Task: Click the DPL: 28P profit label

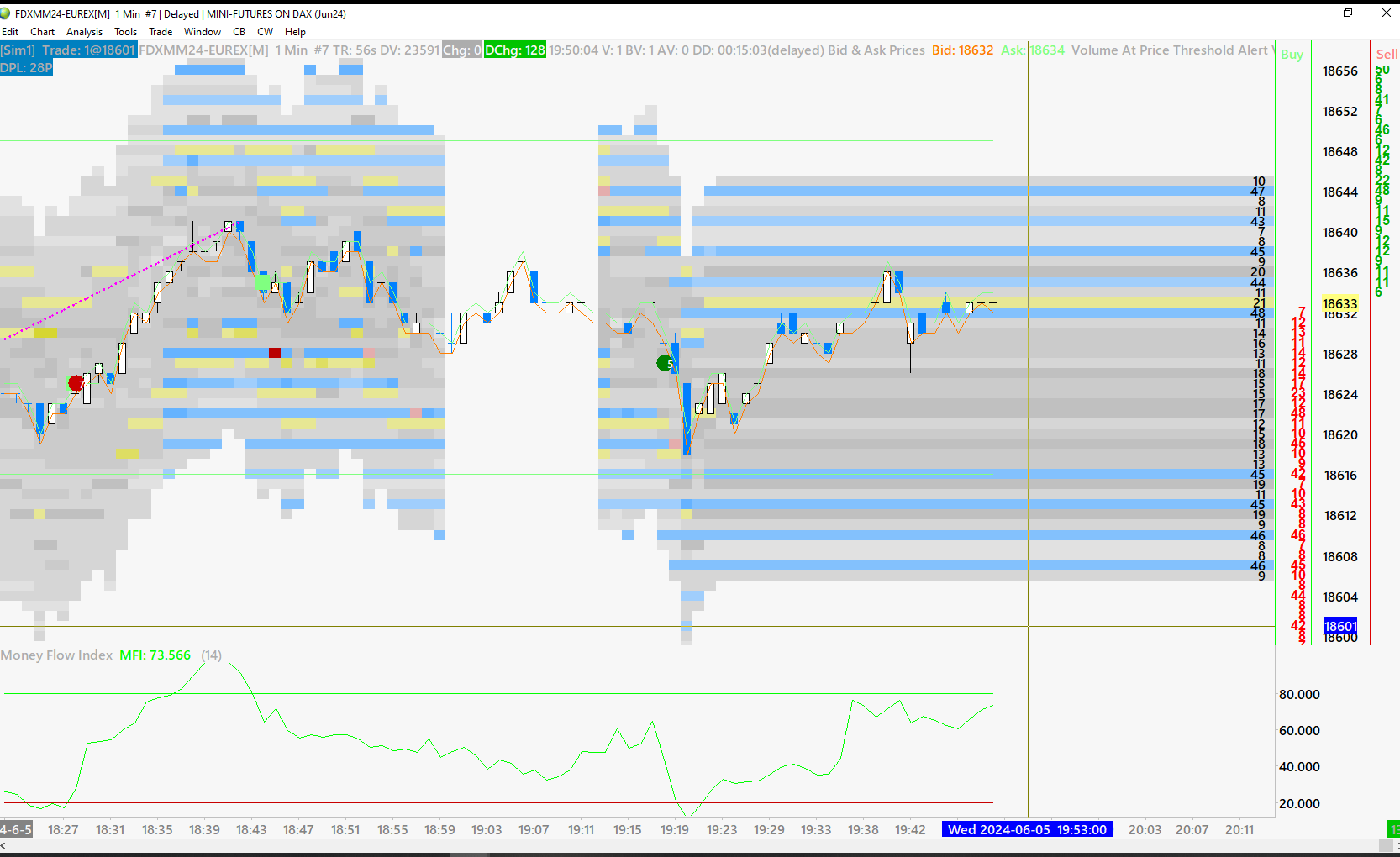Action: 26,67
